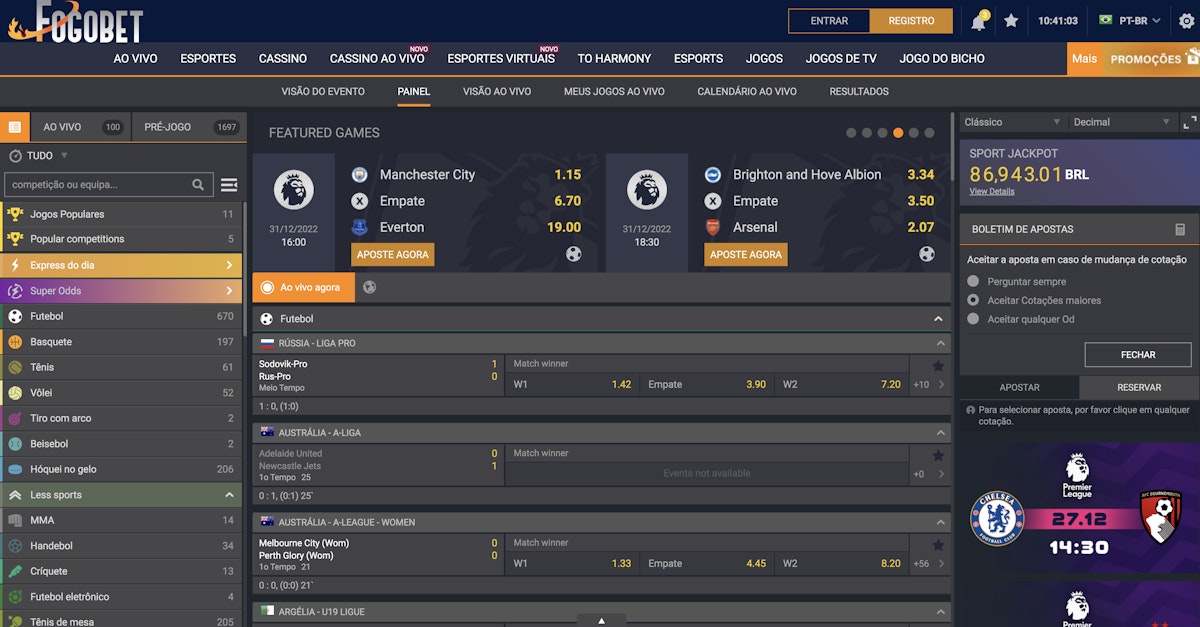Screen dimensions: 1200x627
Task: Switch sidebar to PRÉ-JOGO mode
Action: (x=190, y=127)
